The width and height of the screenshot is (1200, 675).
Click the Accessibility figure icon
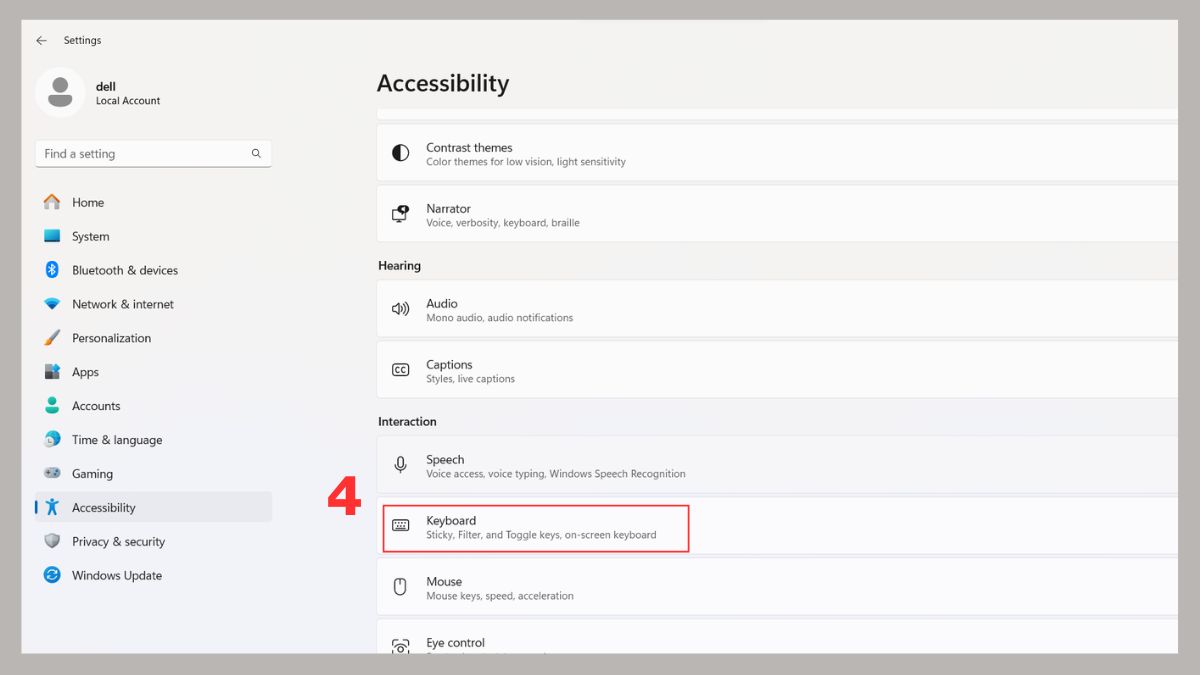click(52, 507)
